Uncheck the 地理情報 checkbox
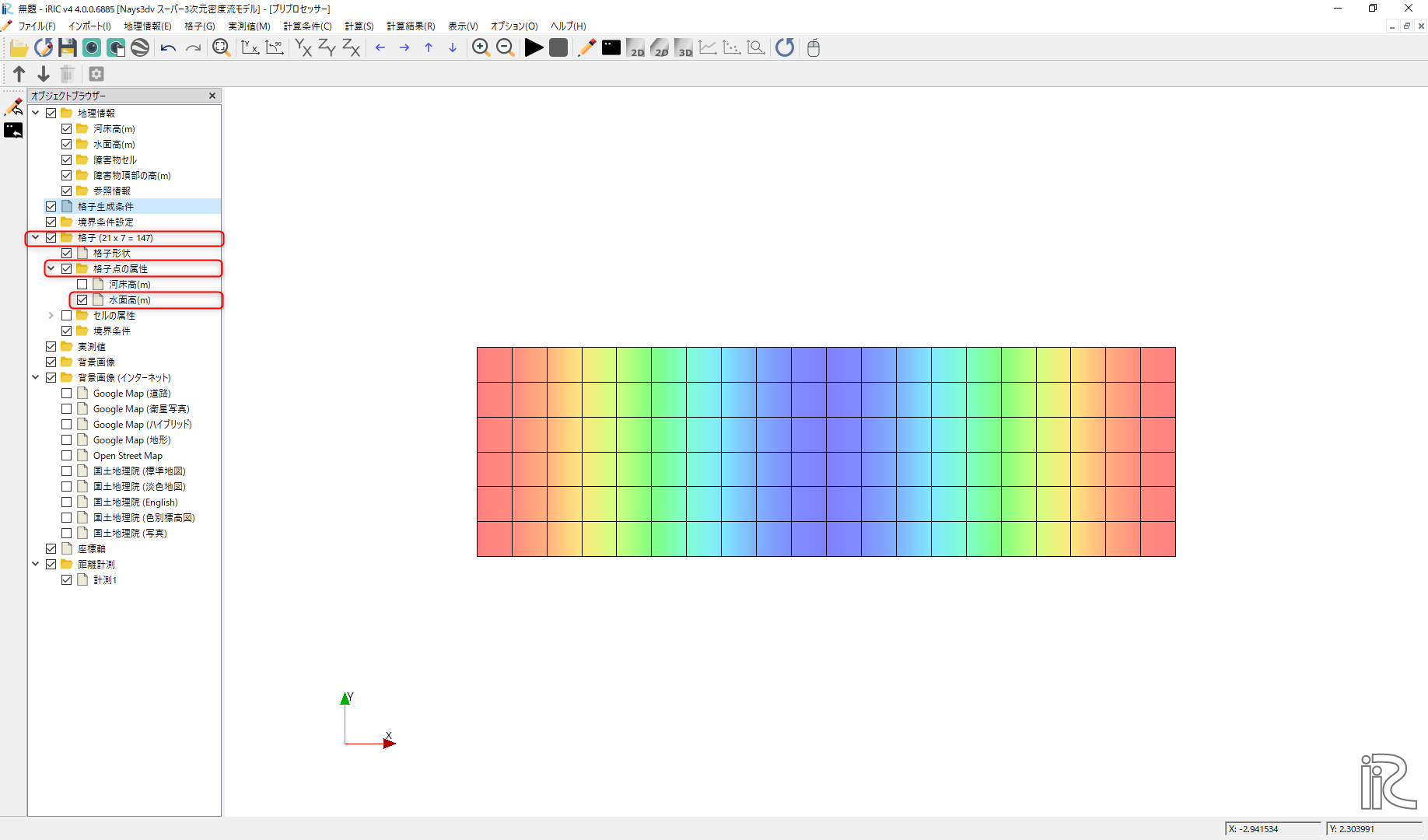Screen dimensions: 1428x840 pos(51,114)
